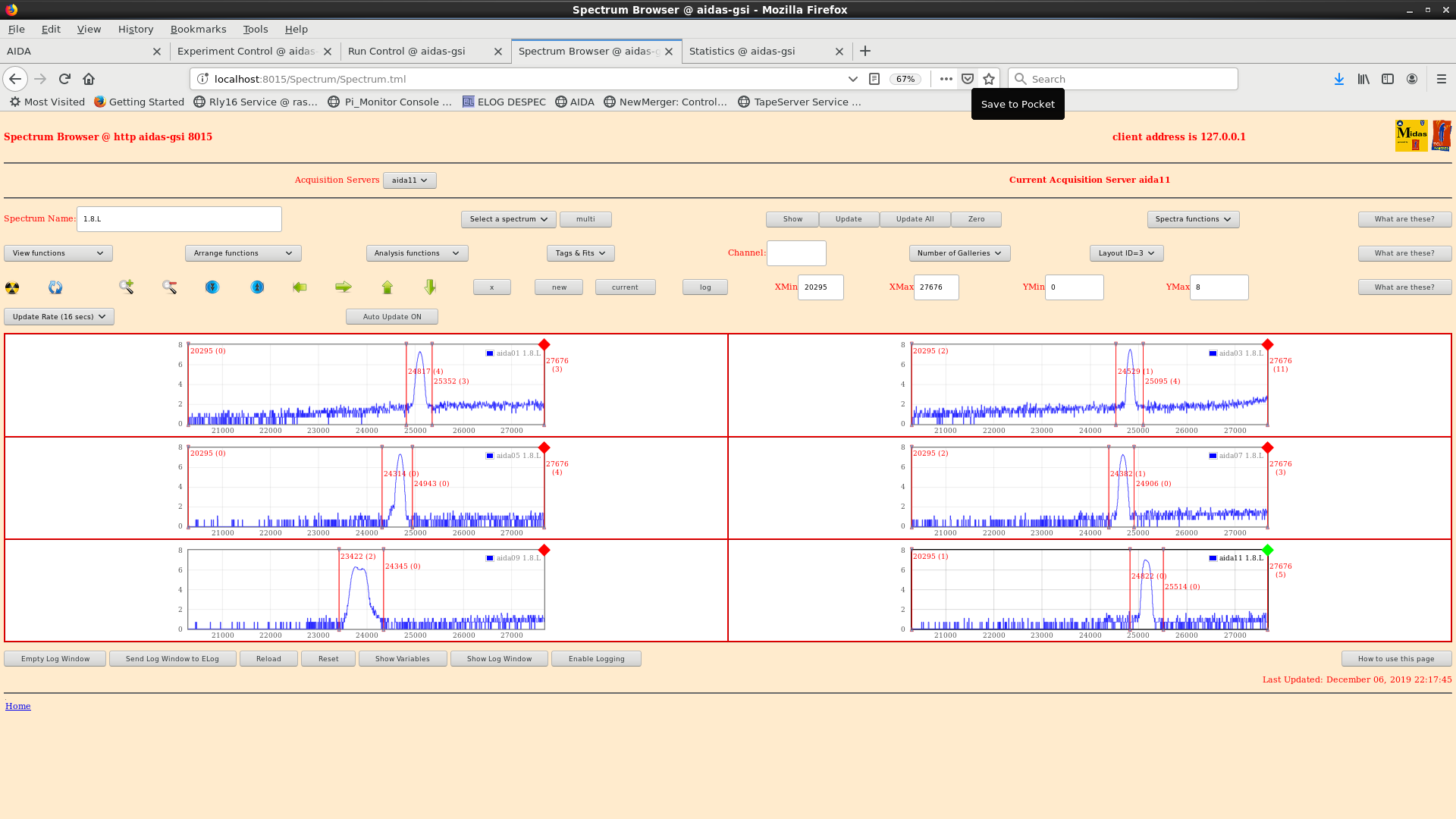Toggle the Auto Update ON button
The image size is (1456, 819).
click(392, 317)
